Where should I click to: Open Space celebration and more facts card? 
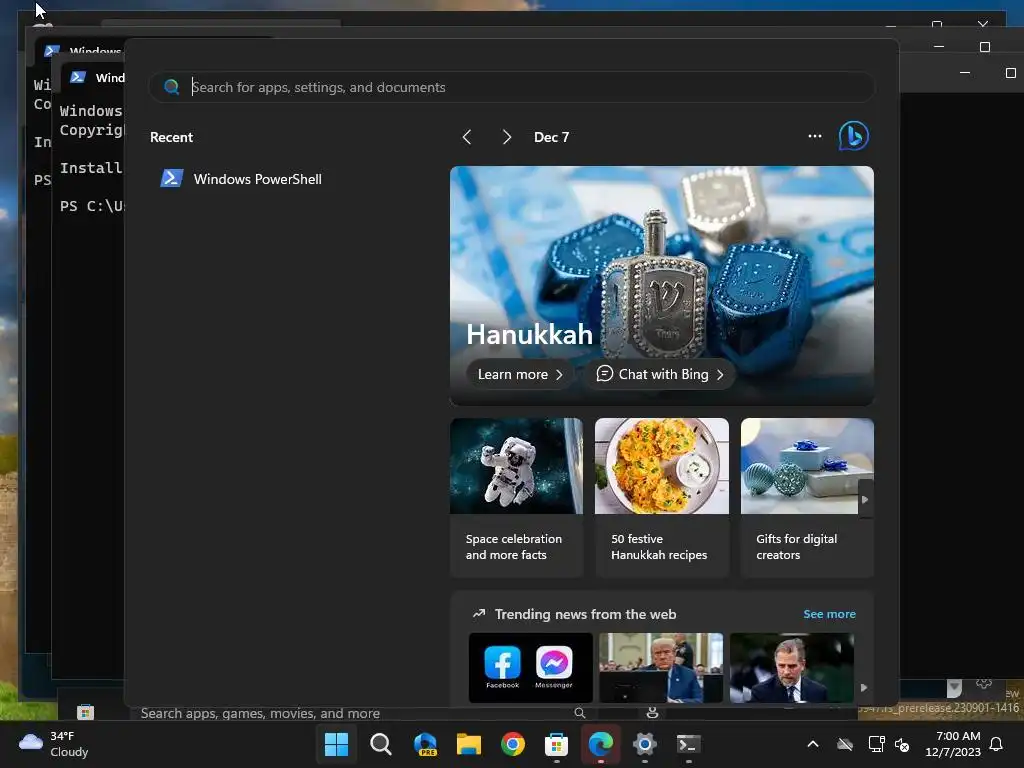[516, 498]
